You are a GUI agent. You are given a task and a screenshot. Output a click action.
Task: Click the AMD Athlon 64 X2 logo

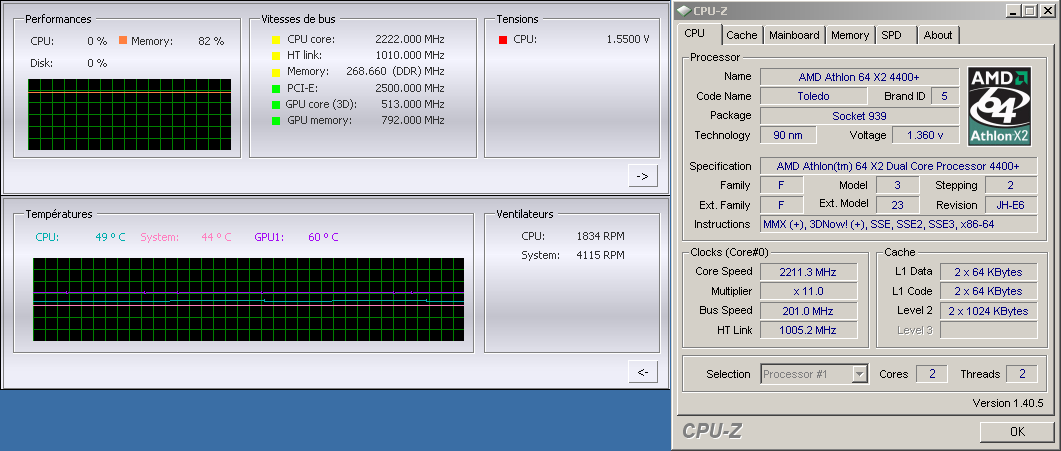point(1000,106)
